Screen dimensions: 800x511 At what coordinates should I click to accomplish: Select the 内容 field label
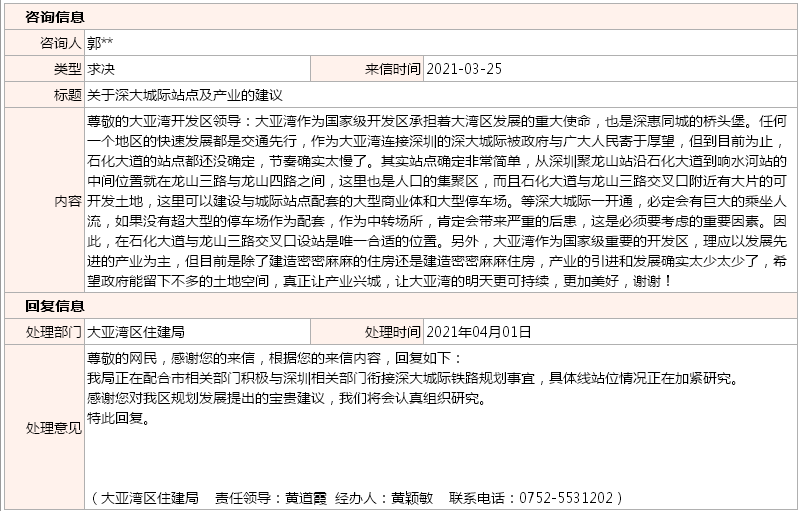point(67,200)
